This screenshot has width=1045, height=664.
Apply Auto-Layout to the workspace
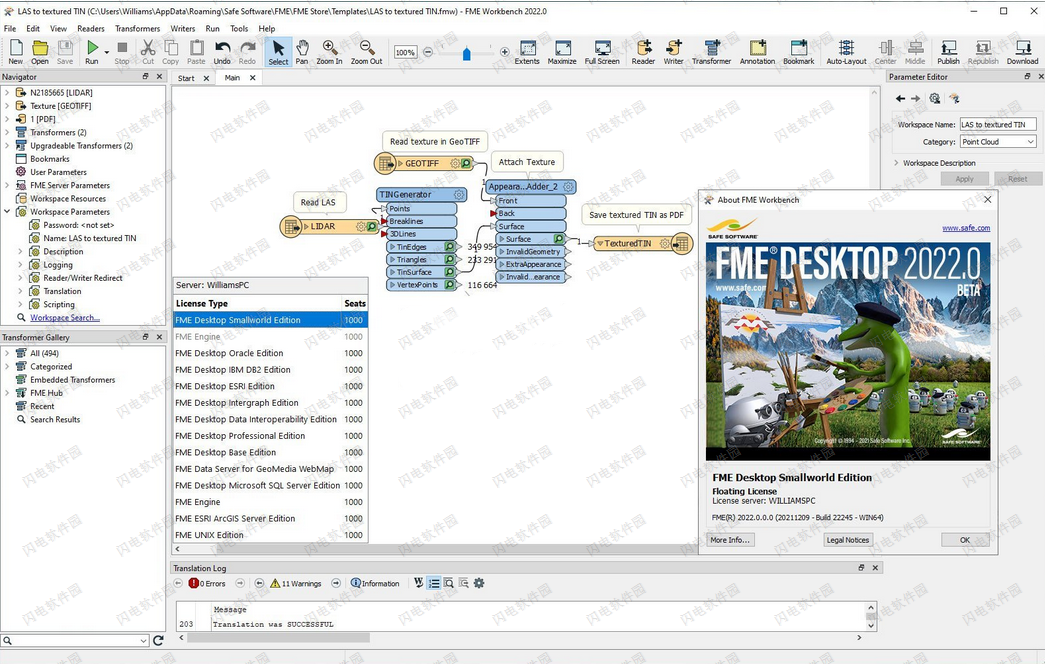tap(846, 52)
